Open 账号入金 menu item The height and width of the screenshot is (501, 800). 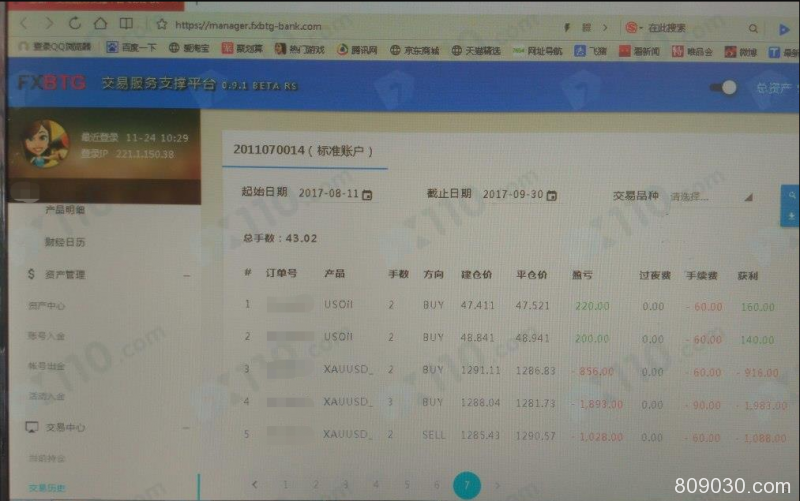[46, 336]
